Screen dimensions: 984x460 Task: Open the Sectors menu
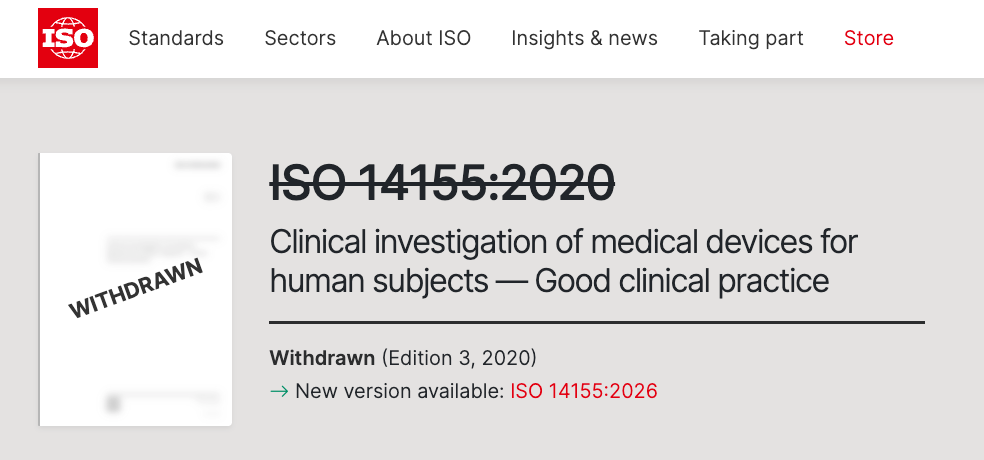[x=300, y=39]
